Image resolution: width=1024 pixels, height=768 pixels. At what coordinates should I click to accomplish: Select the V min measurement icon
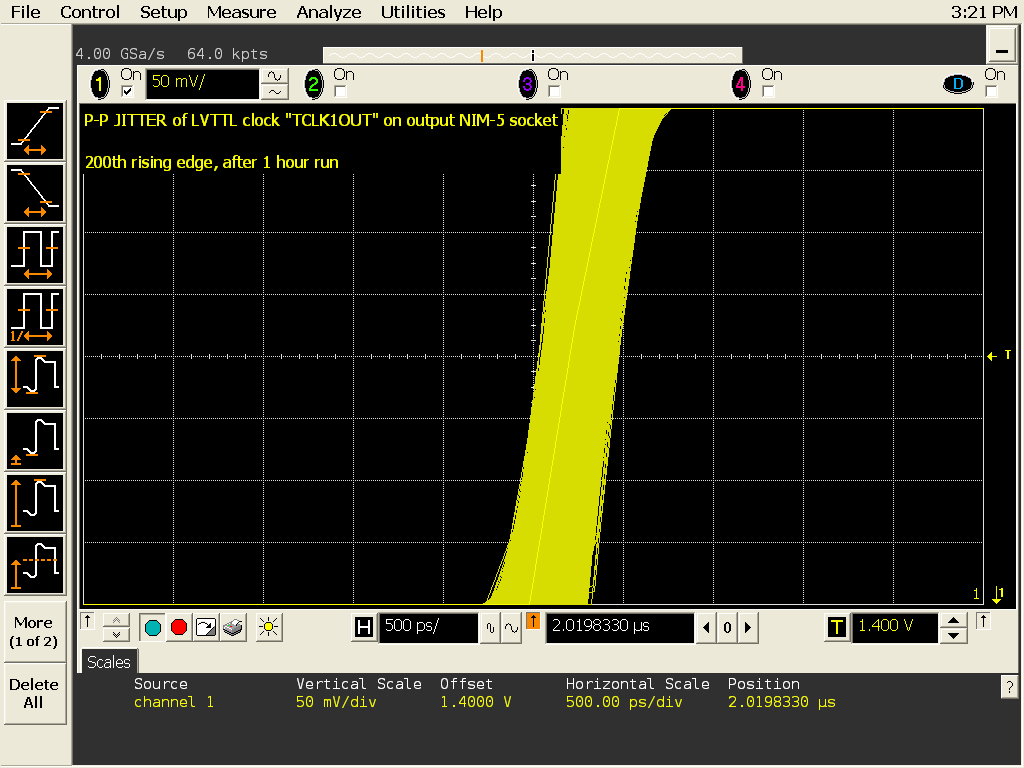tap(35, 441)
